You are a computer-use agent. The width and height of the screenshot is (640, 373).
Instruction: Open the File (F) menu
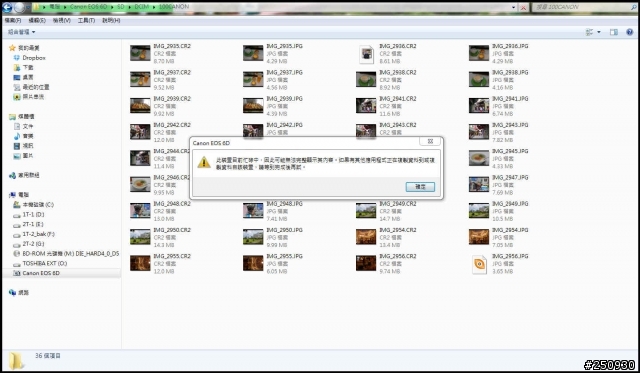[x=13, y=20]
